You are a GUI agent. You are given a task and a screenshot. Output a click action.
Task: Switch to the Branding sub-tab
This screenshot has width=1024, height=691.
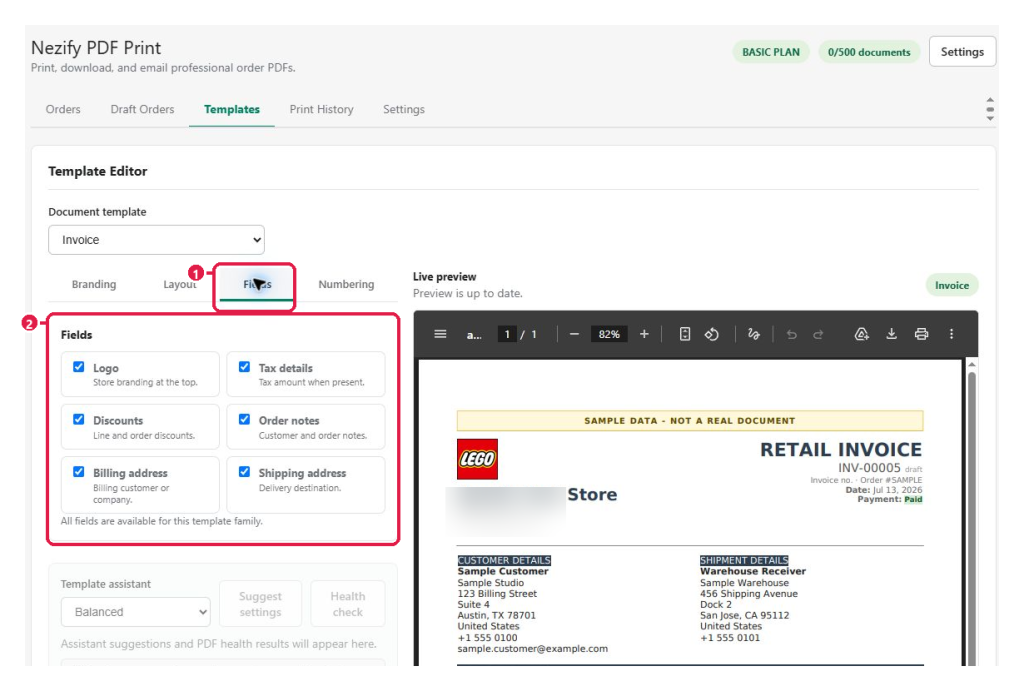coord(94,284)
